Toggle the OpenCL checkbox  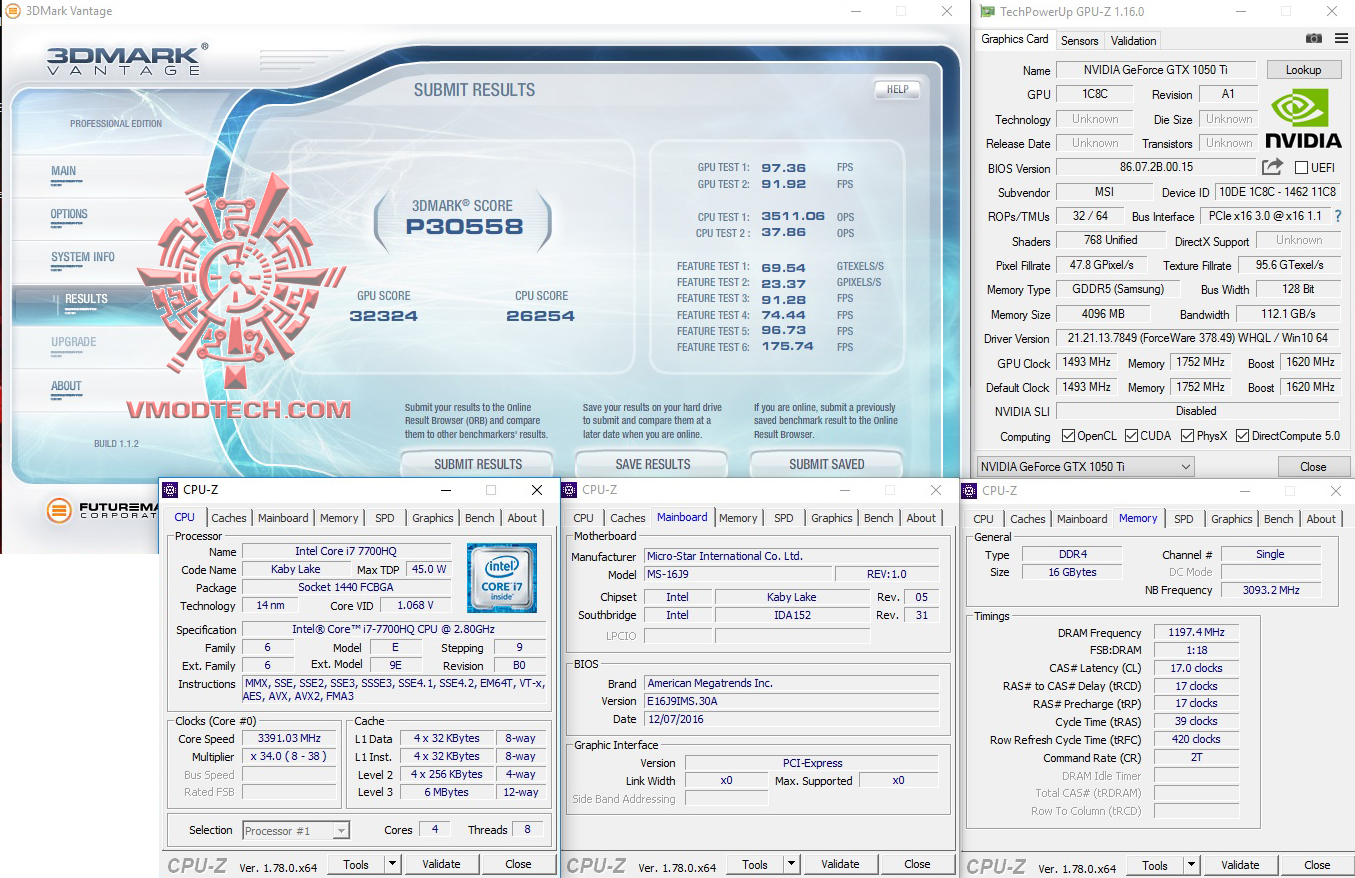1068,436
